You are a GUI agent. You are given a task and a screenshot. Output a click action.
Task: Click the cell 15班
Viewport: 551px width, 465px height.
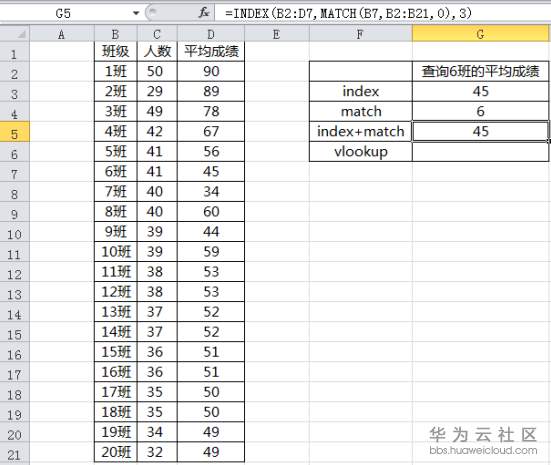click(x=116, y=352)
